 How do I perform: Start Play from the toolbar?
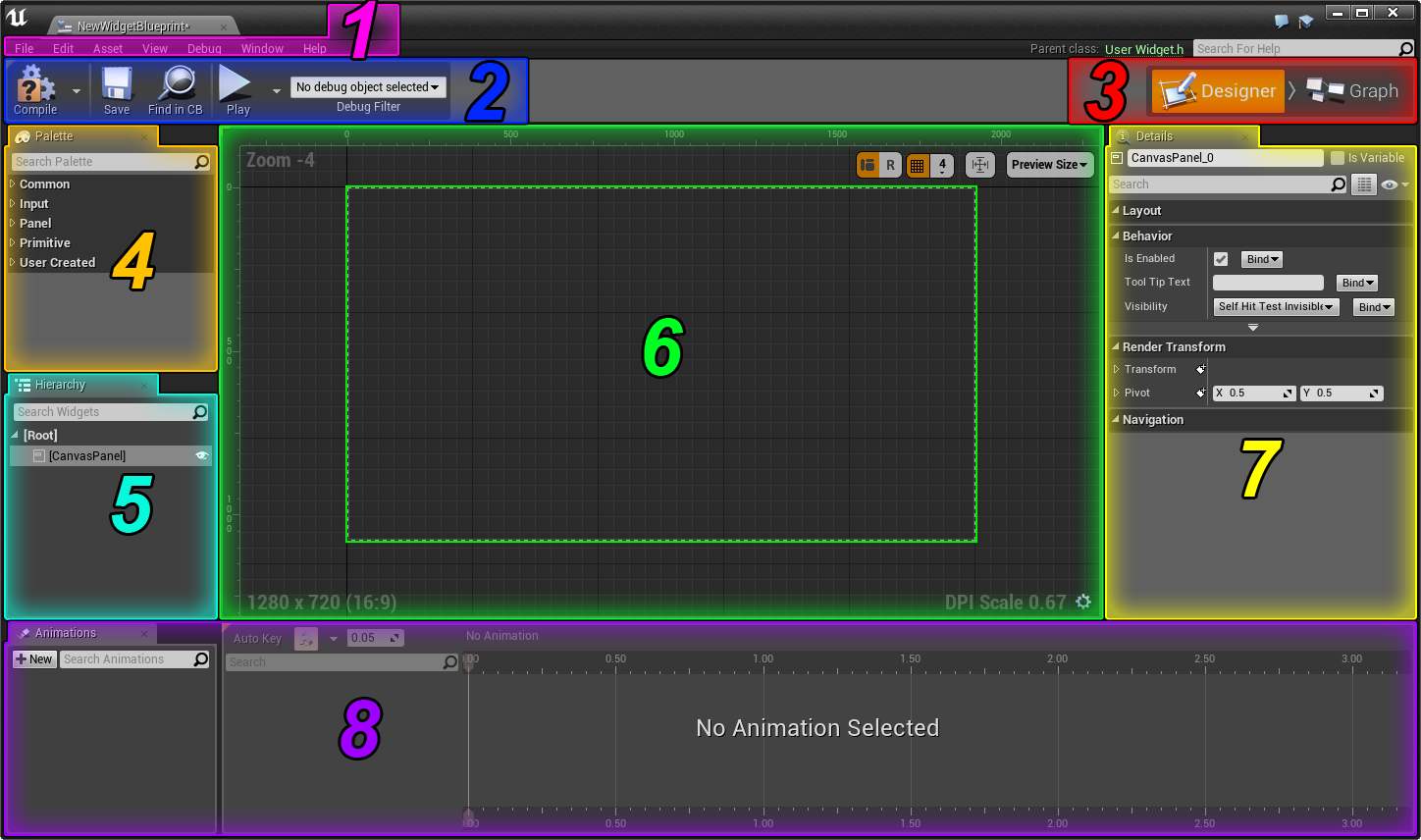tap(236, 83)
